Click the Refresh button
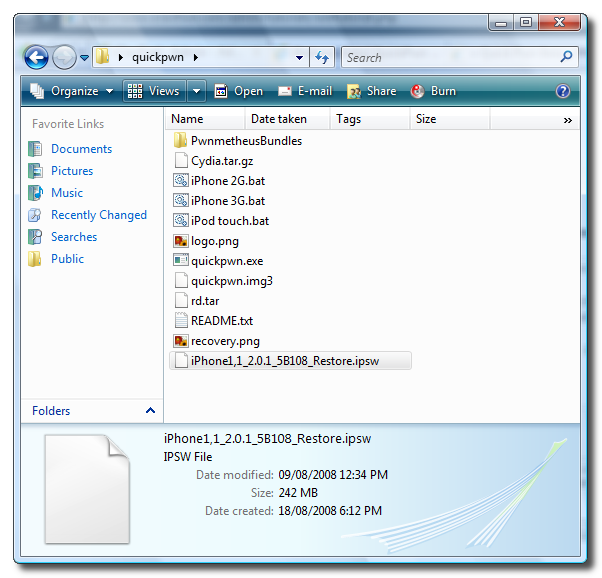Image resolution: width=602 pixels, height=578 pixels. (322, 57)
